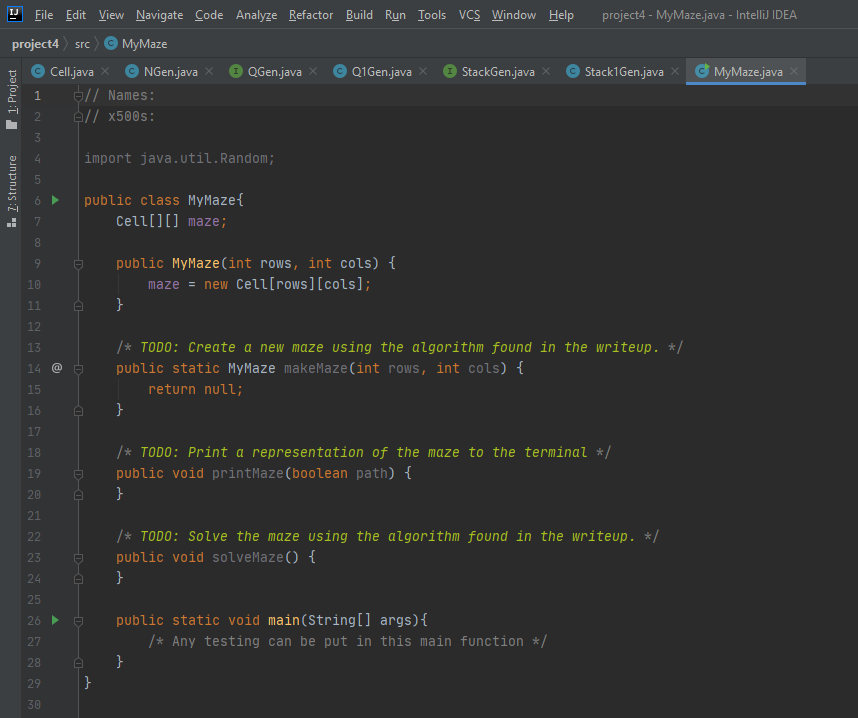Image resolution: width=858 pixels, height=718 pixels.
Task: Open the Analyze menu
Action: pos(256,15)
